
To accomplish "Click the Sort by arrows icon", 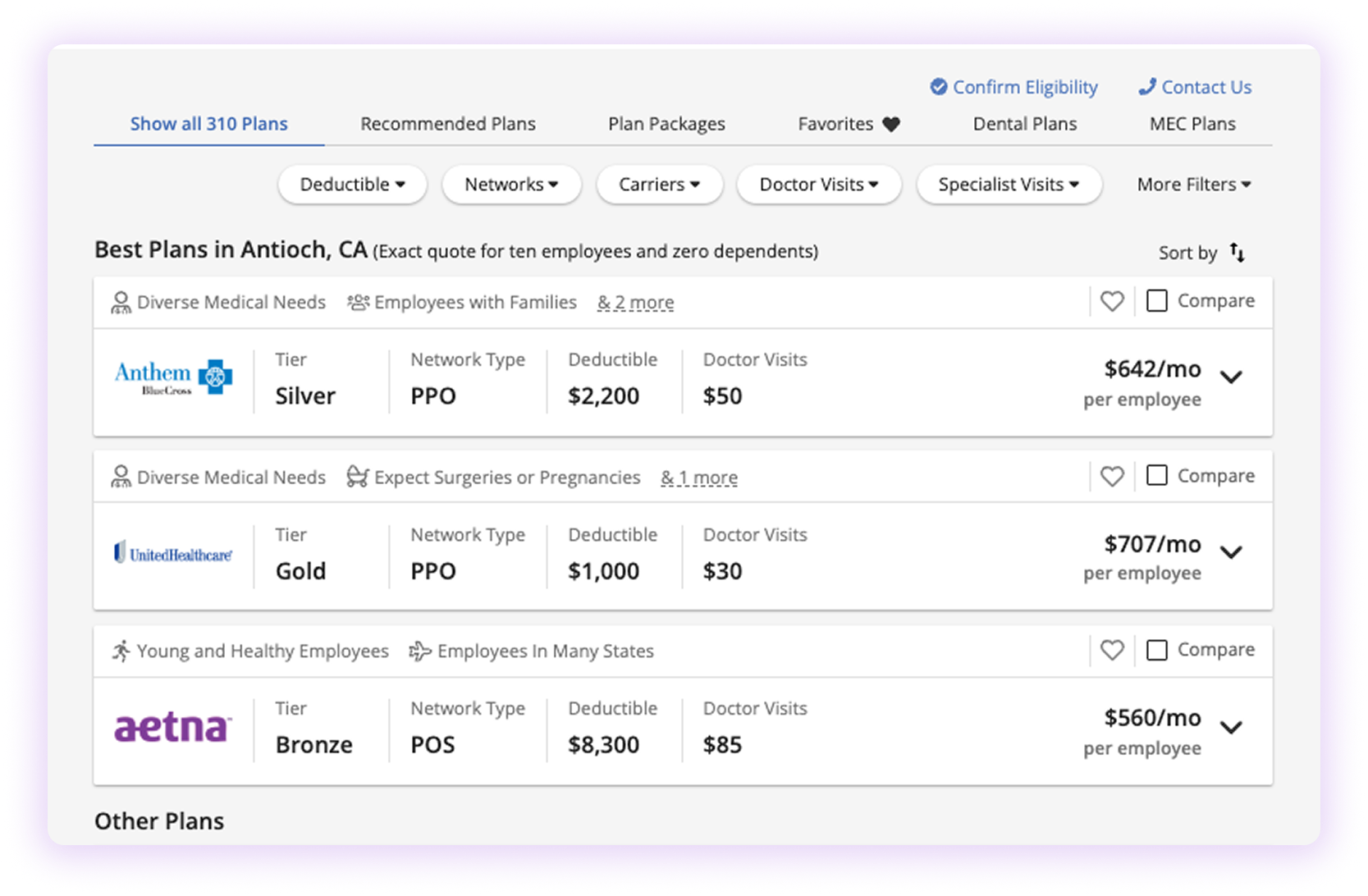I will tap(1237, 253).
